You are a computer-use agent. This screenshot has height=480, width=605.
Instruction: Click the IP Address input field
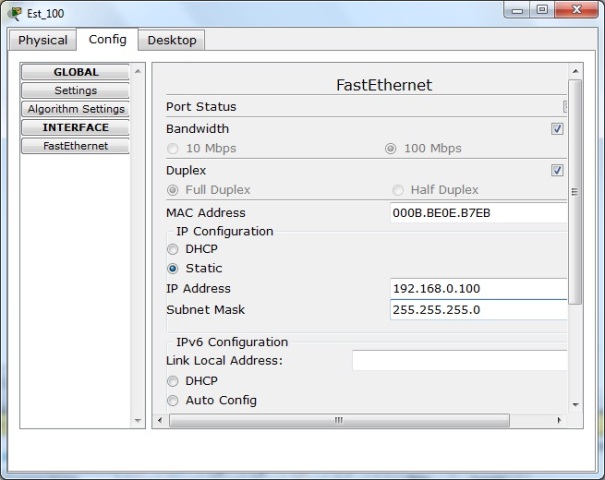point(478,289)
